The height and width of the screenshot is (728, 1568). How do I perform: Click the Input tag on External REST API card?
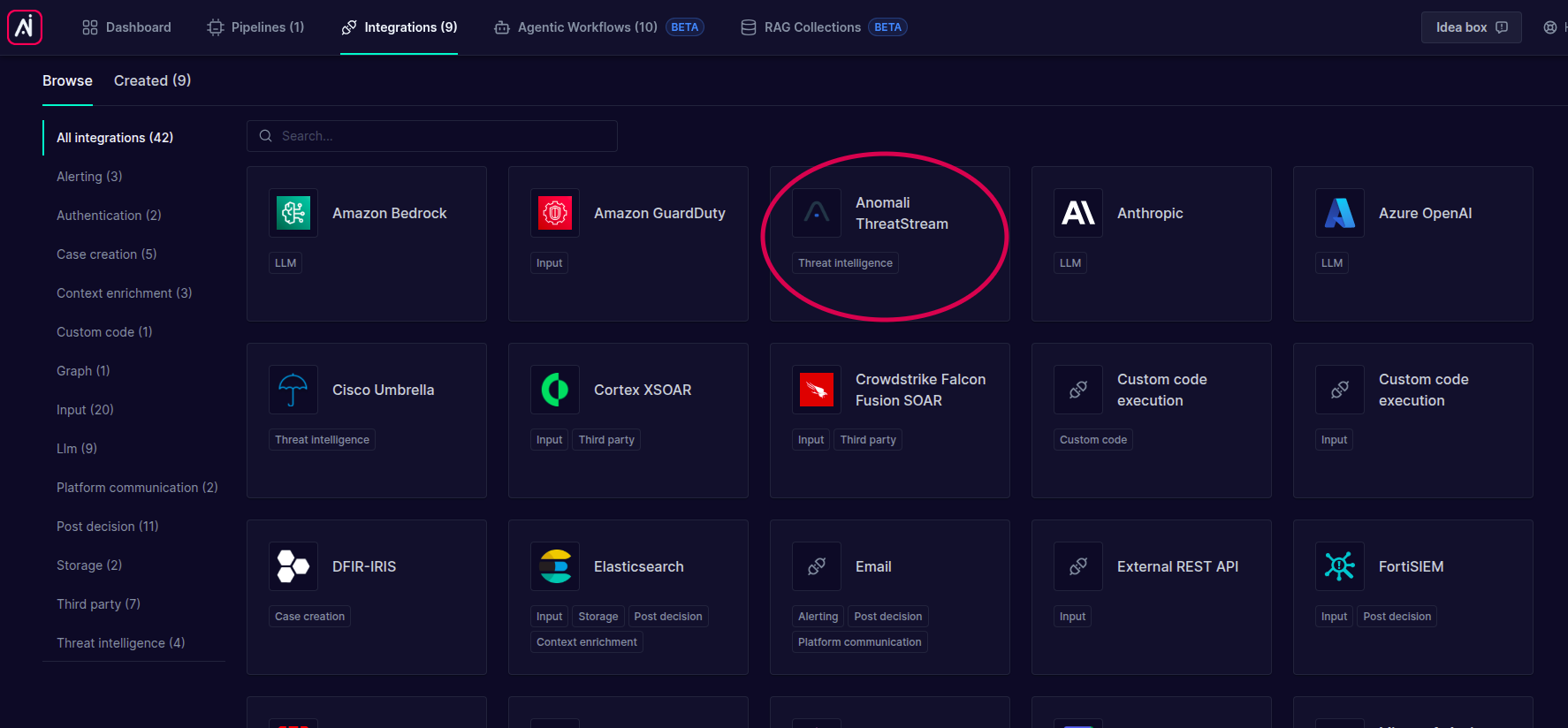click(1072, 617)
